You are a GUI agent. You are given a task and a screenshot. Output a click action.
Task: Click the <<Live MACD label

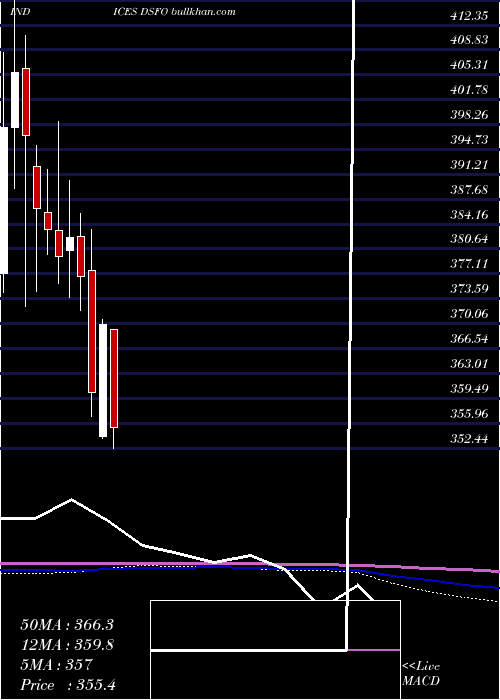point(421,674)
